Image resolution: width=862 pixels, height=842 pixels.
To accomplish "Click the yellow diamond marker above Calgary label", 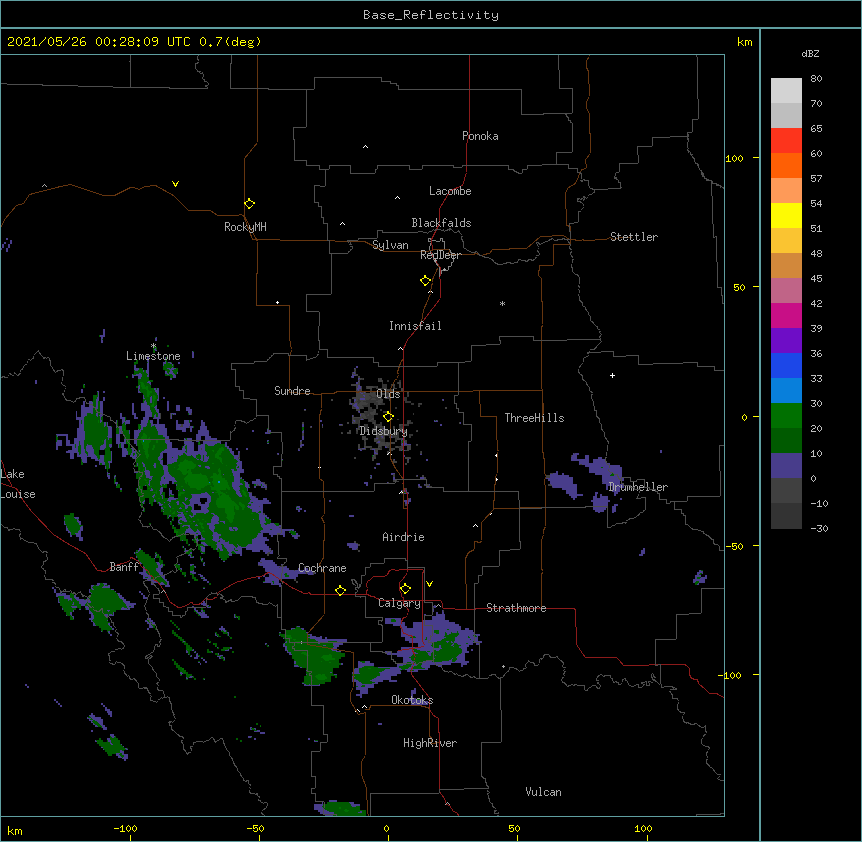I will [x=405, y=589].
